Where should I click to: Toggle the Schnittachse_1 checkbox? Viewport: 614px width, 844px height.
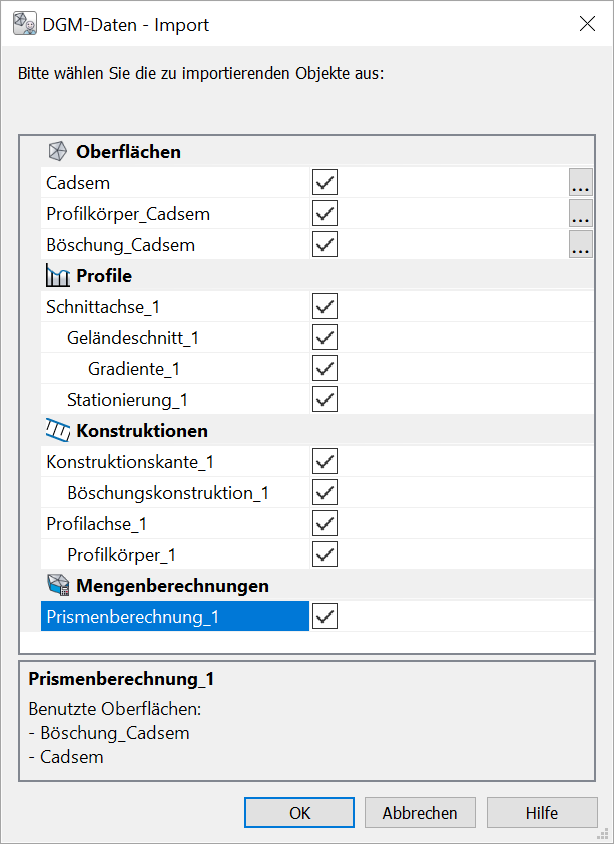pyautogui.click(x=325, y=307)
